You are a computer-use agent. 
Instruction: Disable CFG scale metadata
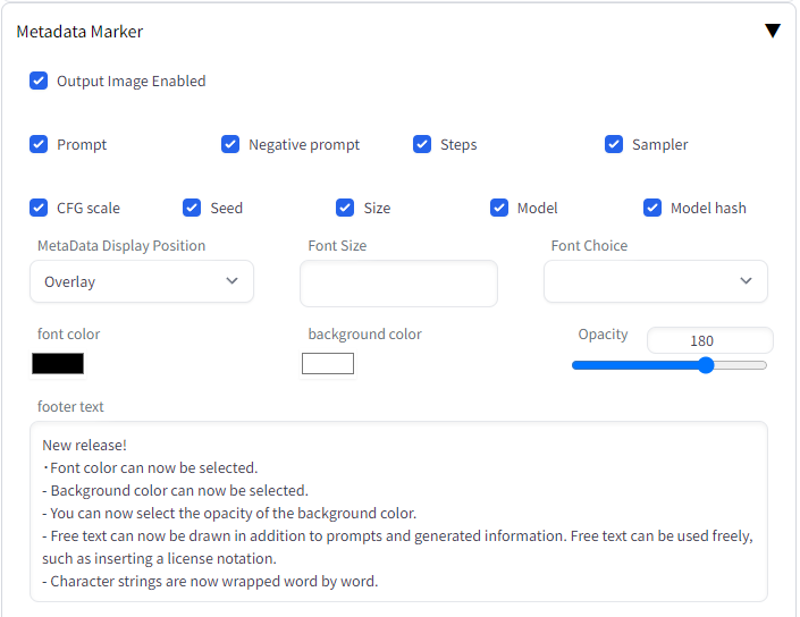(38, 207)
